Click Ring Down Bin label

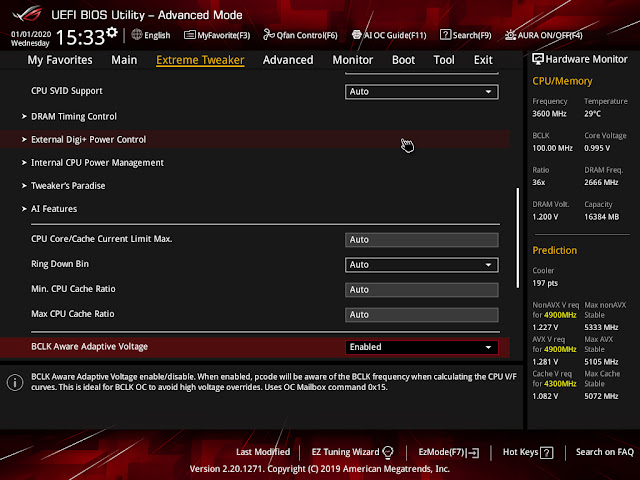(x=60, y=264)
